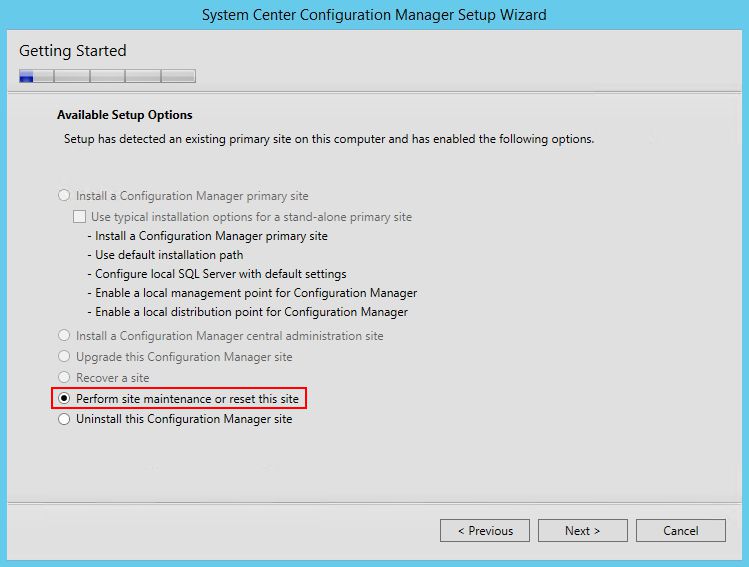Click the last wizard progress segment
This screenshot has width=749, height=567.
(x=178, y=76)
